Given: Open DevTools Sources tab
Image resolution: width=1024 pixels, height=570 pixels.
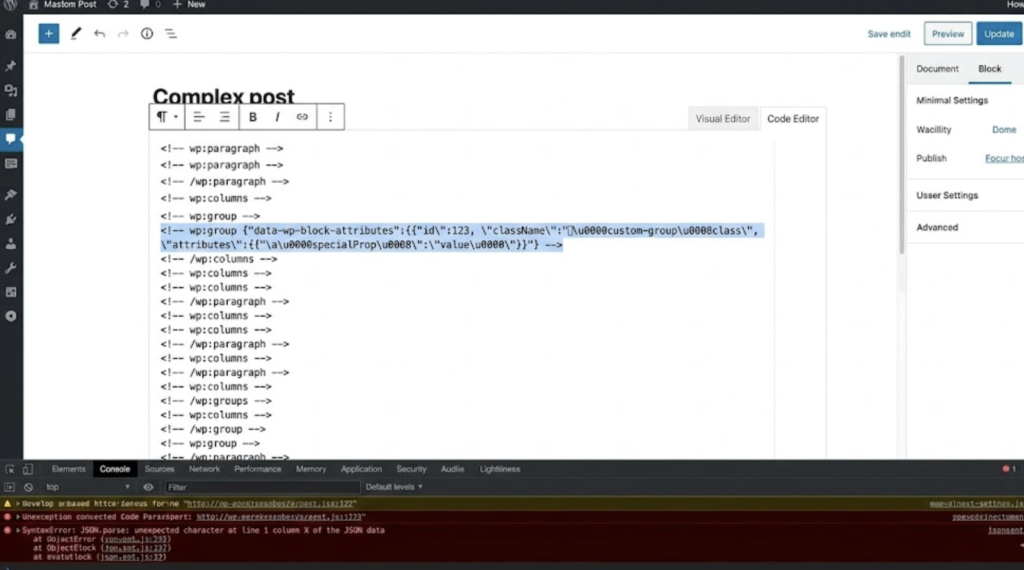Looking at the screenshot, I should 159,469.
